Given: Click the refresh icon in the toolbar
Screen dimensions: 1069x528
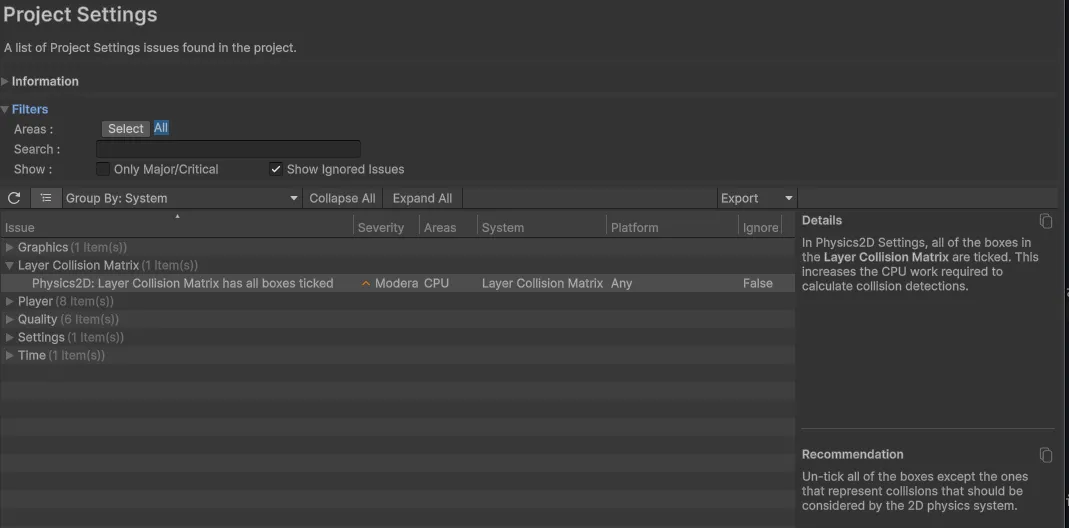Looking at the screenshot, I should (x=14, y=198).
